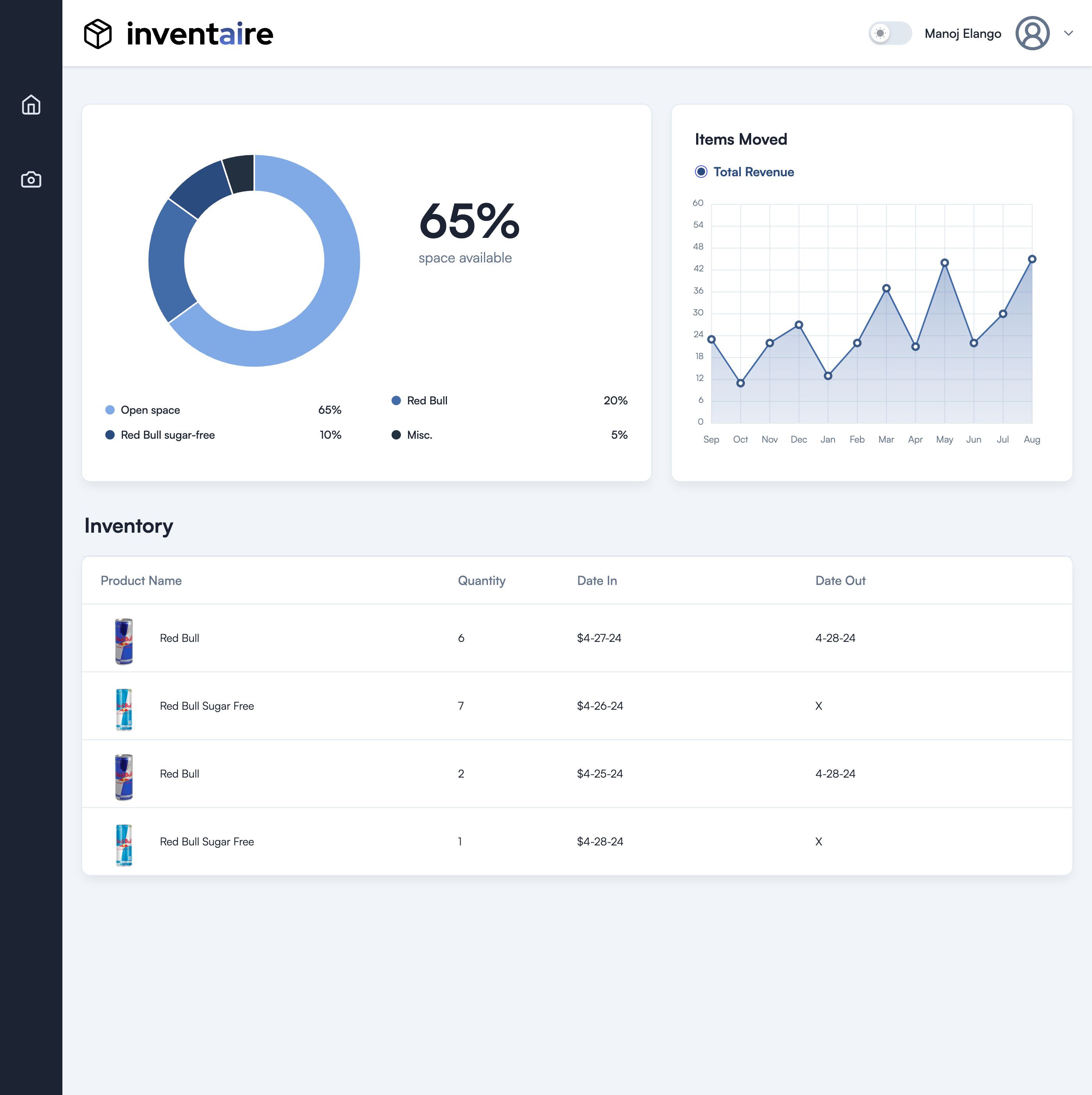Click the first Red Bull can thumbnail
This screenshot has width=1092, height=1095.
point(124,641)
